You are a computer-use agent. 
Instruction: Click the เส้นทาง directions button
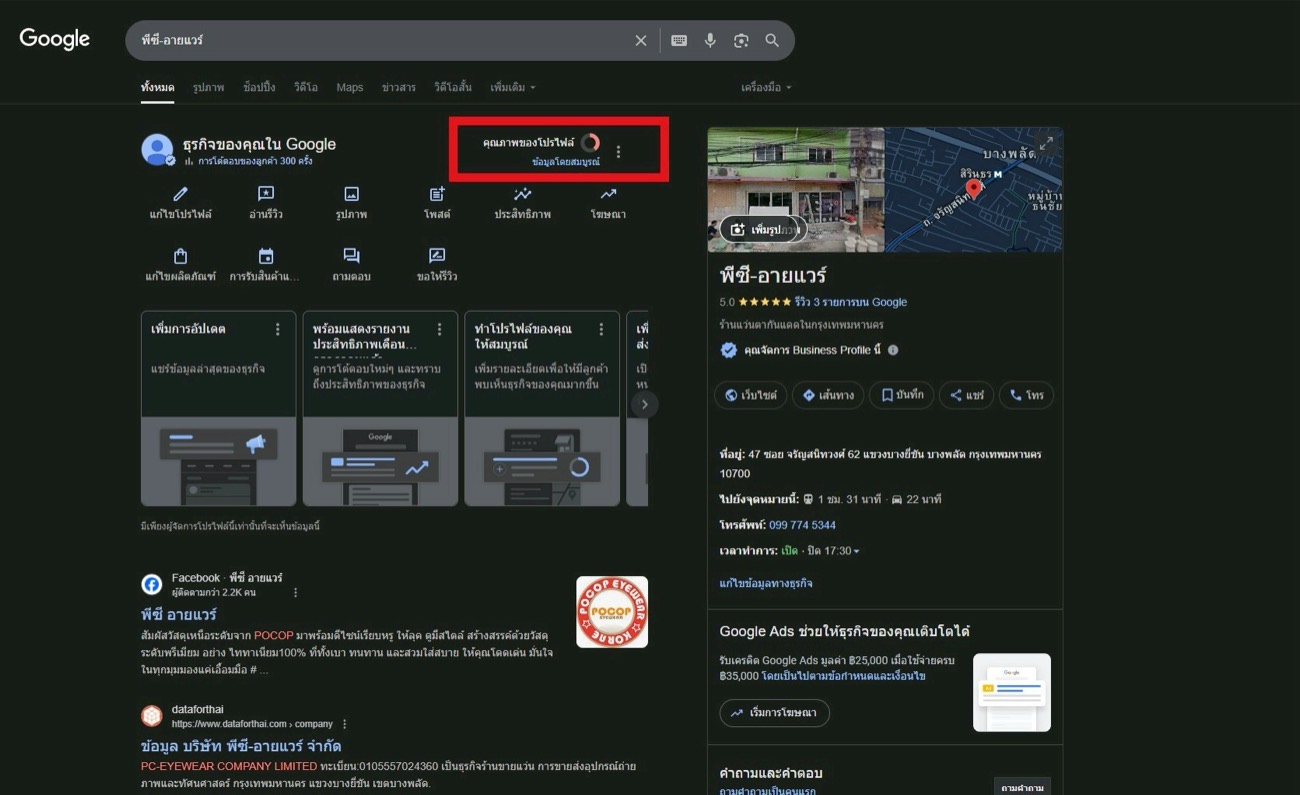point(828,395)
